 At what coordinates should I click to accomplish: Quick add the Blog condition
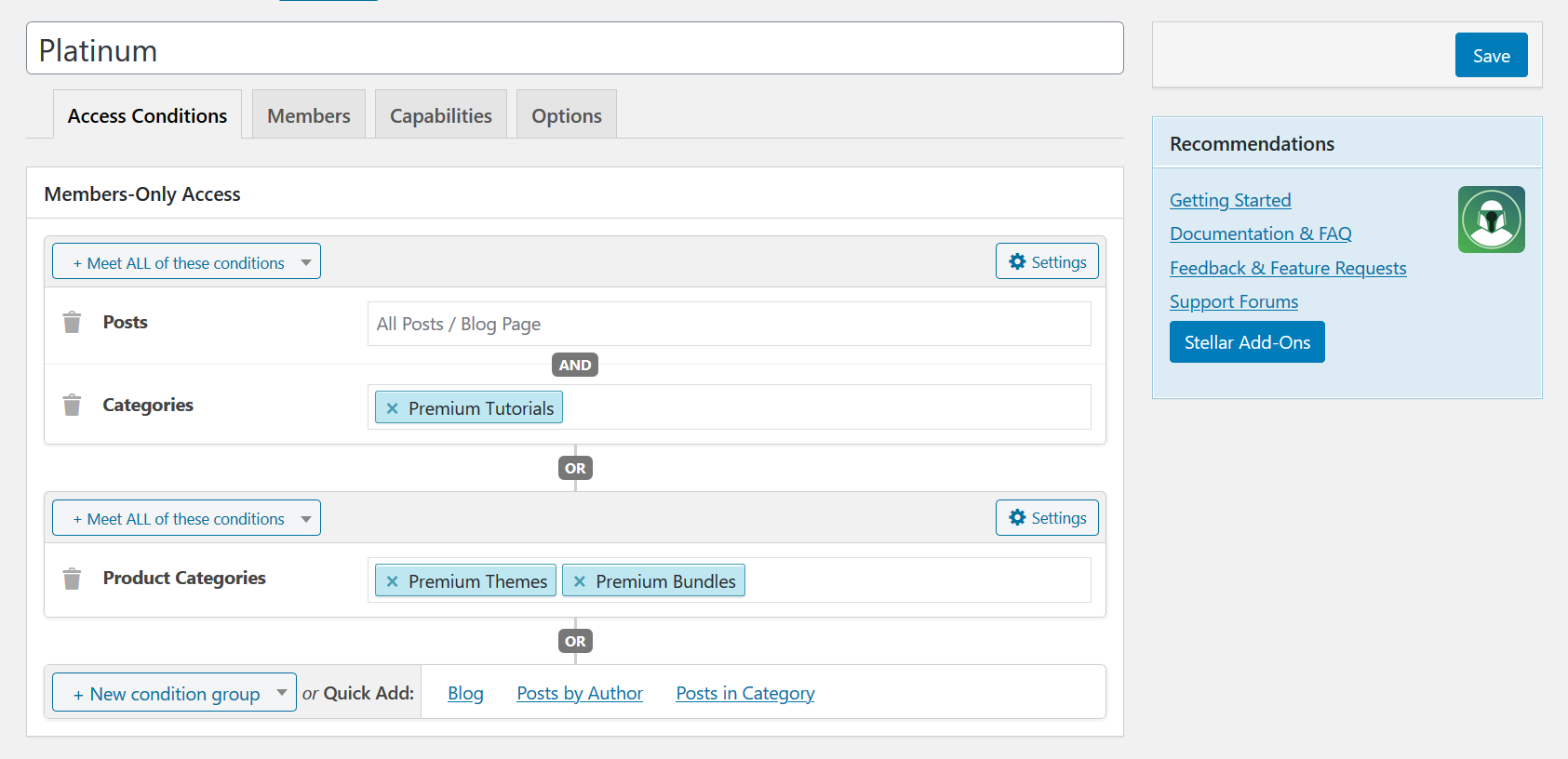point(465,693)
